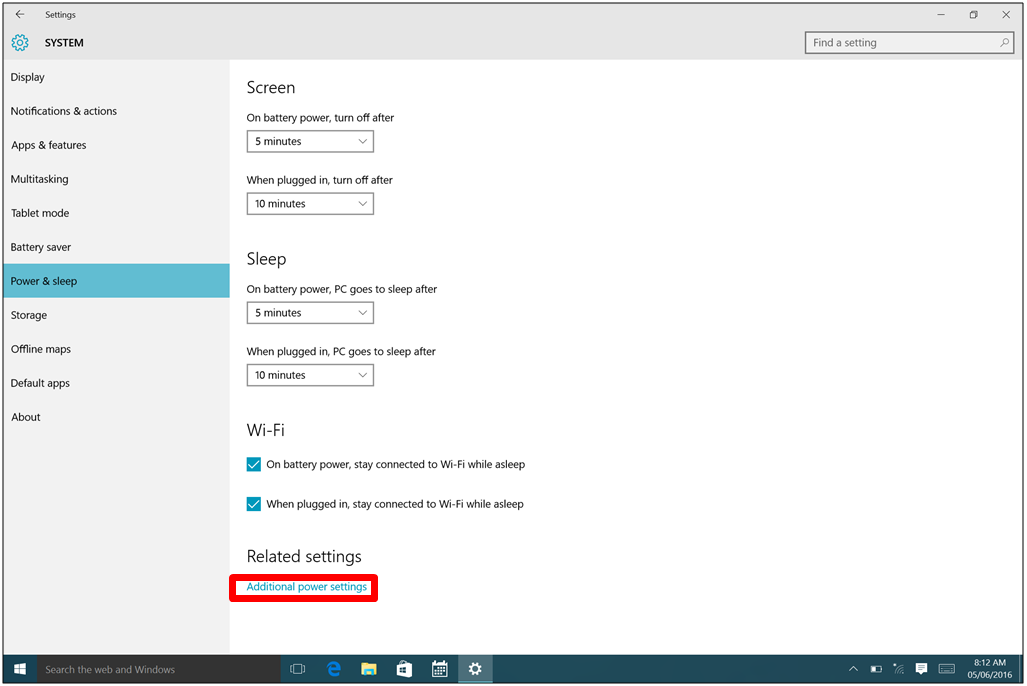Open the Action Center notification icon
The width and height of the screenshot is (1027, 686).
922,669
